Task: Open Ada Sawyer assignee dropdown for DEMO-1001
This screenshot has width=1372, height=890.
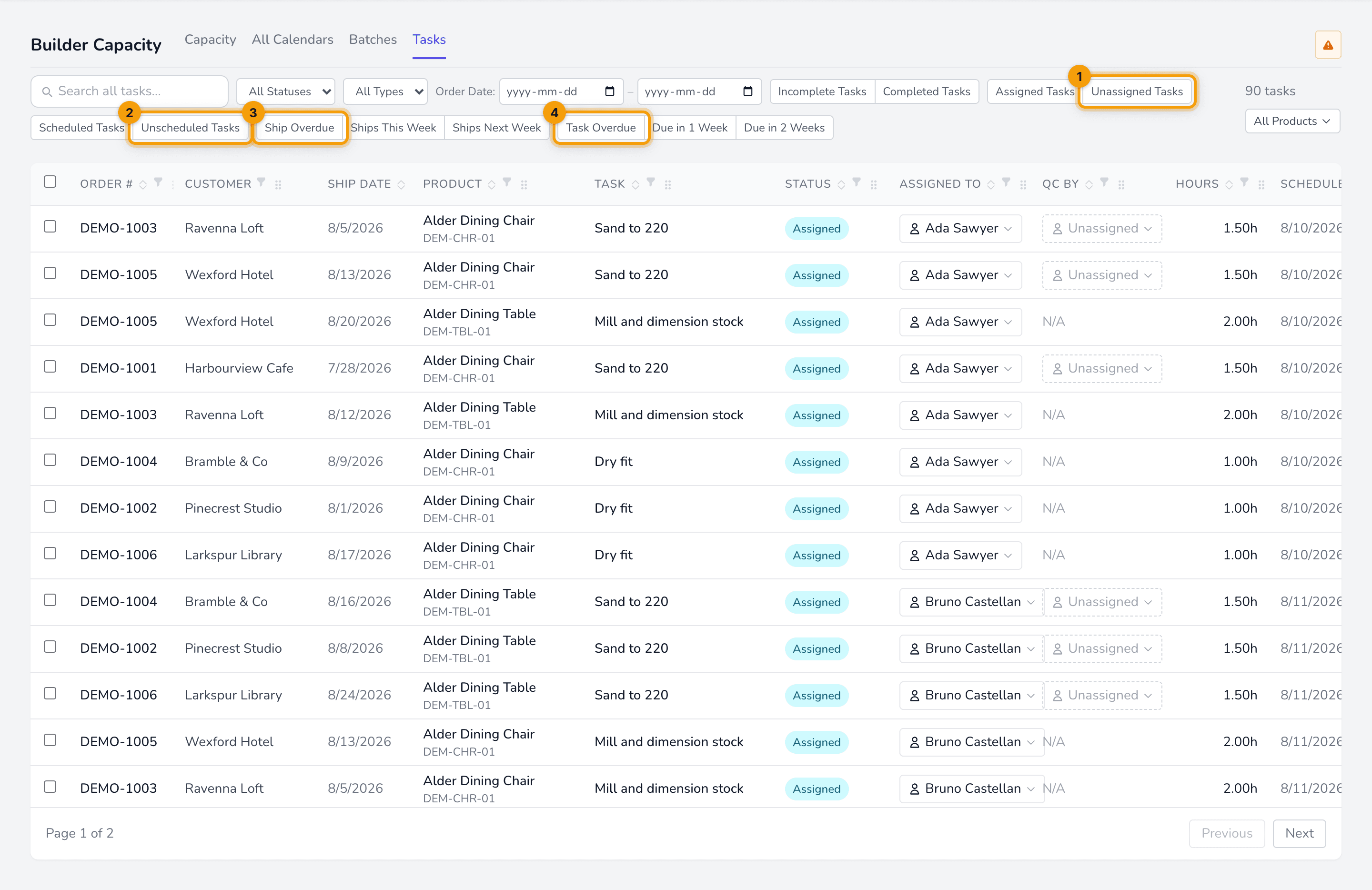Action: pyautogui.click(x=960, y=368)
